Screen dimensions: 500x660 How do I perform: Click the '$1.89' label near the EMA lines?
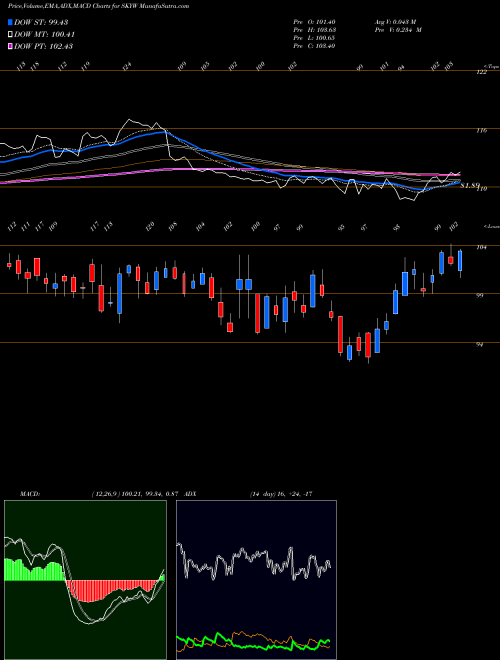click(468, 185)
